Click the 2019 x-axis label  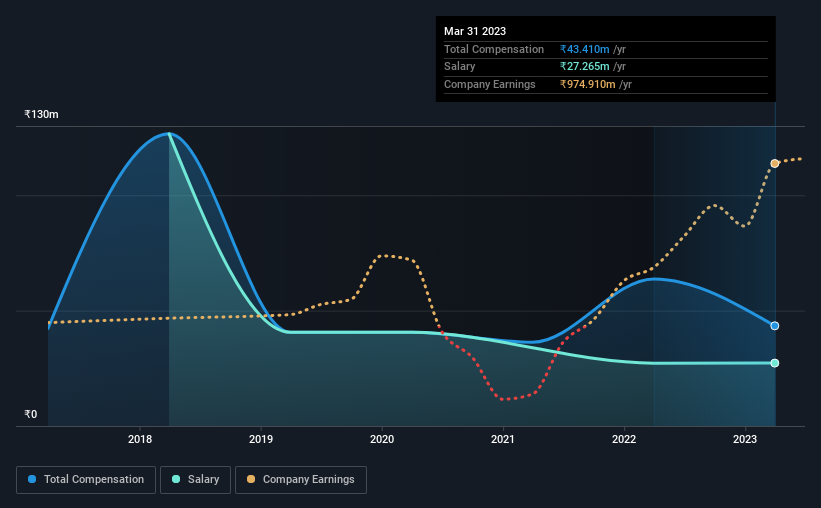click(x=261, y=439)
